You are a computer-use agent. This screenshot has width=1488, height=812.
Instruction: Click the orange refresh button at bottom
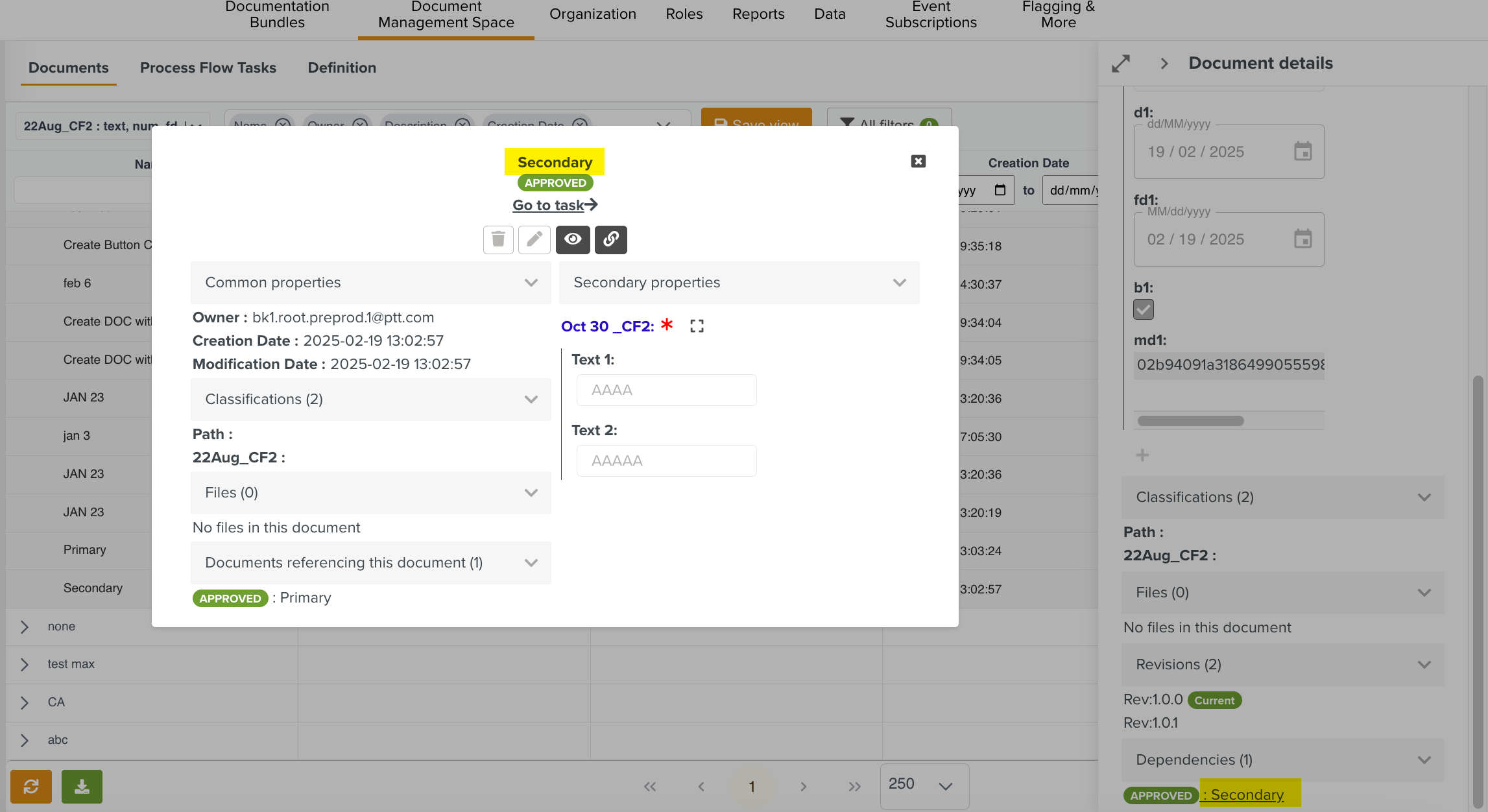tap(30, 786)
